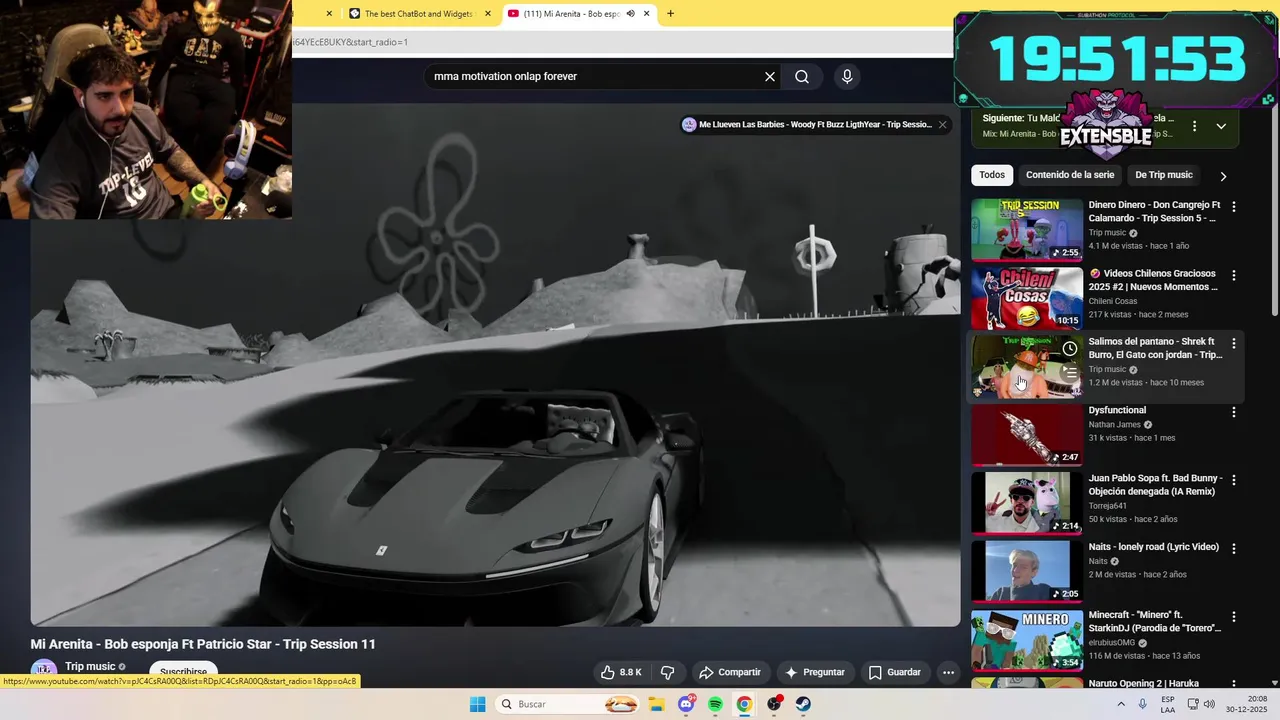Switch to 'The best ChatBot and Widgets' tab
The width and height of the screenshot is (1280, 720).
pos(420,14)
